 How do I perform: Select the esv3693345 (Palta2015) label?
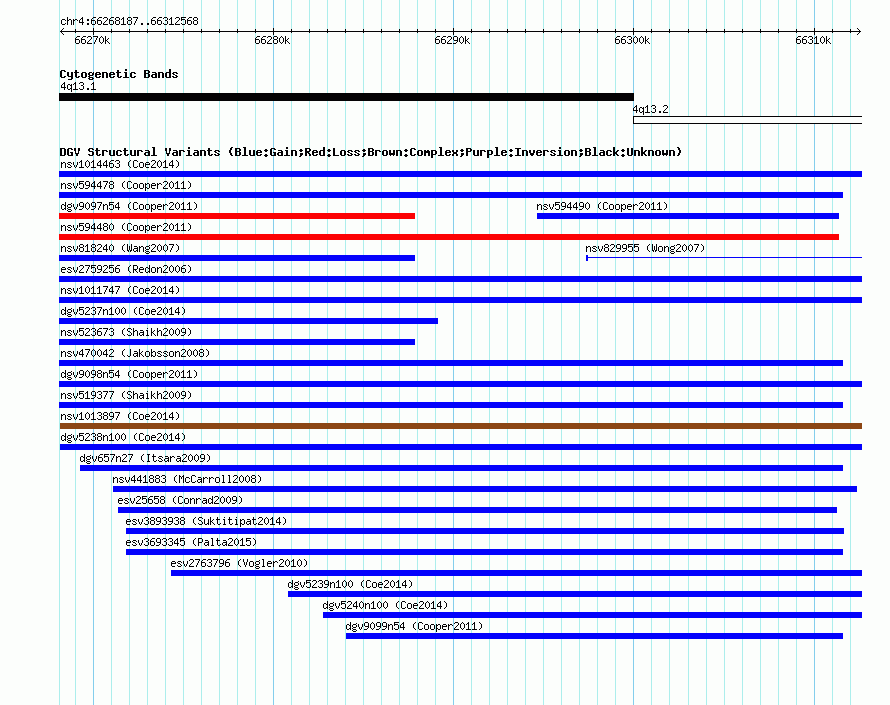coord(191,542)
